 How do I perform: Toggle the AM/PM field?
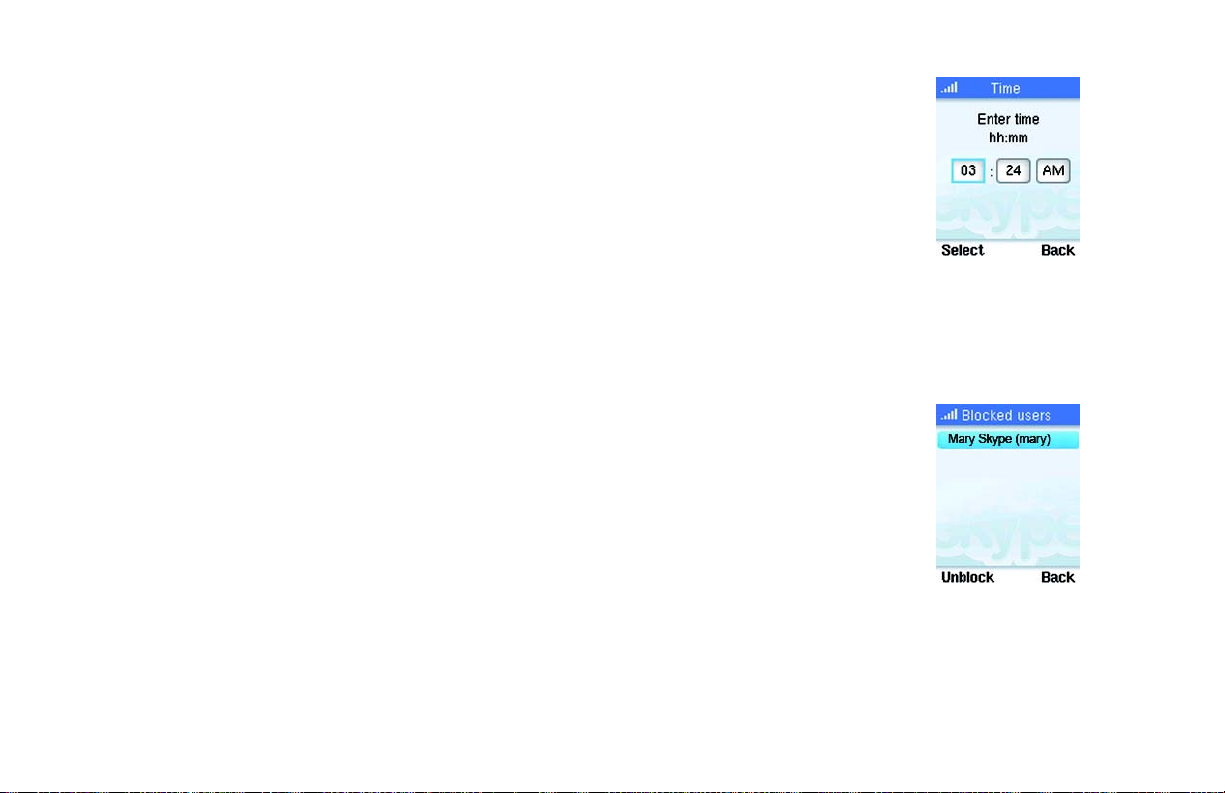tap(1053, 171)
